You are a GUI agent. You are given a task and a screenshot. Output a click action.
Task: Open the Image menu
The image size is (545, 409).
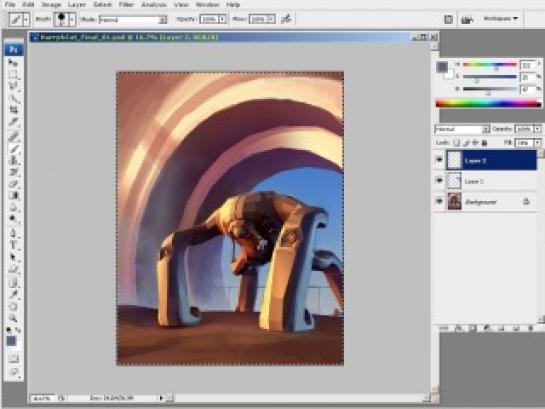point(51,5)
